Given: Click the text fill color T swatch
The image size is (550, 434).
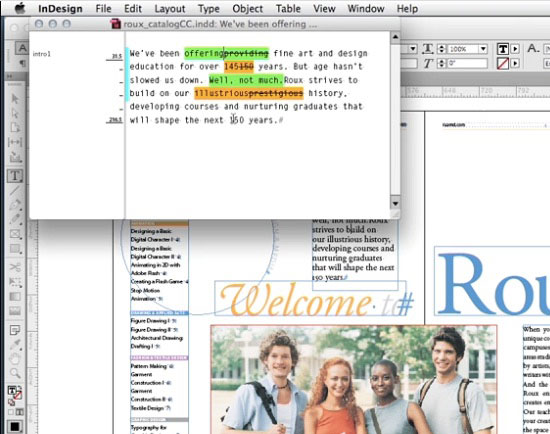Looking at the screenshot, I should coord(503,49).
